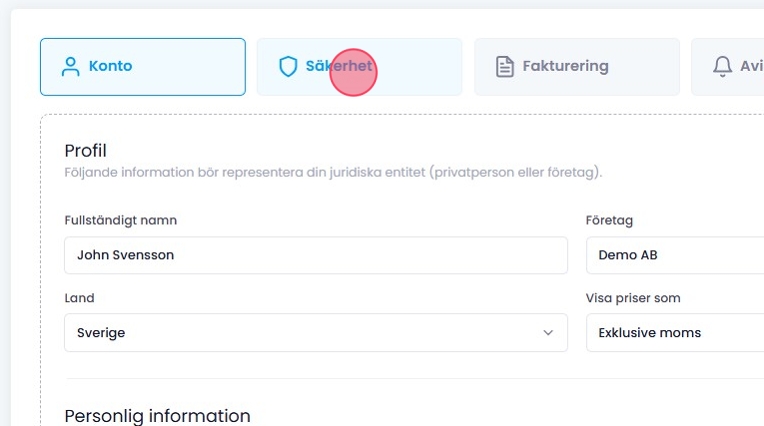Viewport: 764px width, 426px height.
Task: Click the juridiska entitet description text
Action: coord(333,173)
